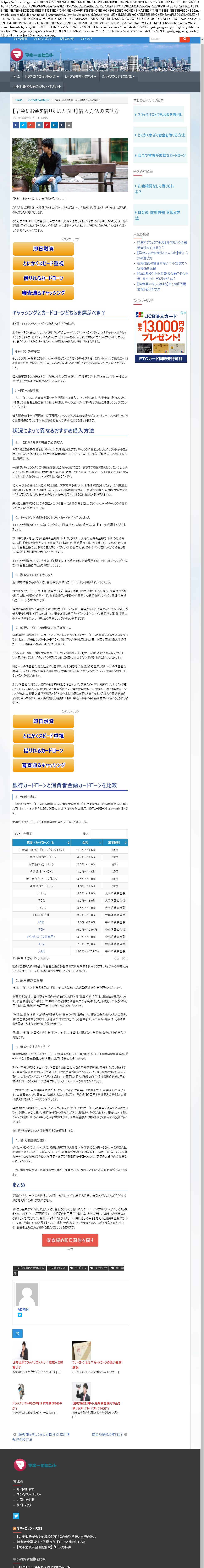Image resolution: width=204 pixels, height=1568 pixels.
Task: Click 審査通るキャッシング button above the 銀行カードローン comparison
Action: 43,765
